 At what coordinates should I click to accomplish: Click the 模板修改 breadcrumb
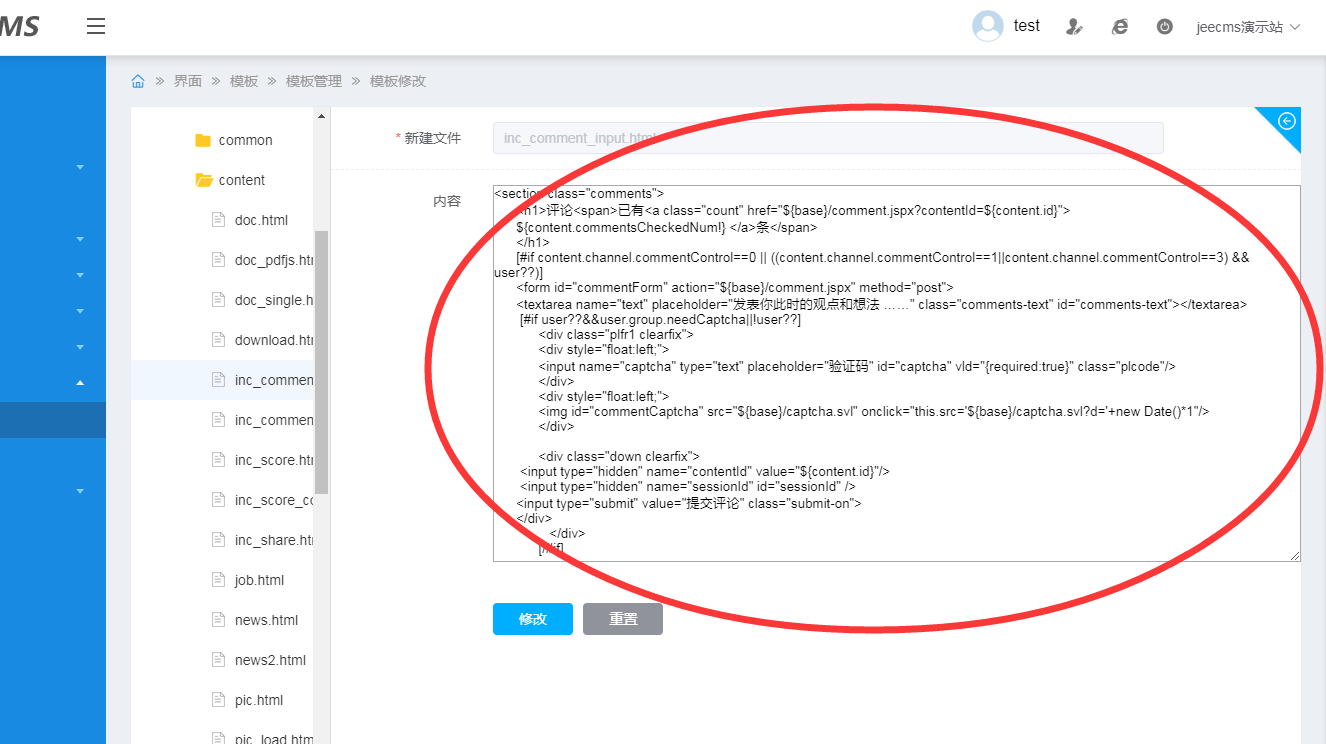coord(398,81)
